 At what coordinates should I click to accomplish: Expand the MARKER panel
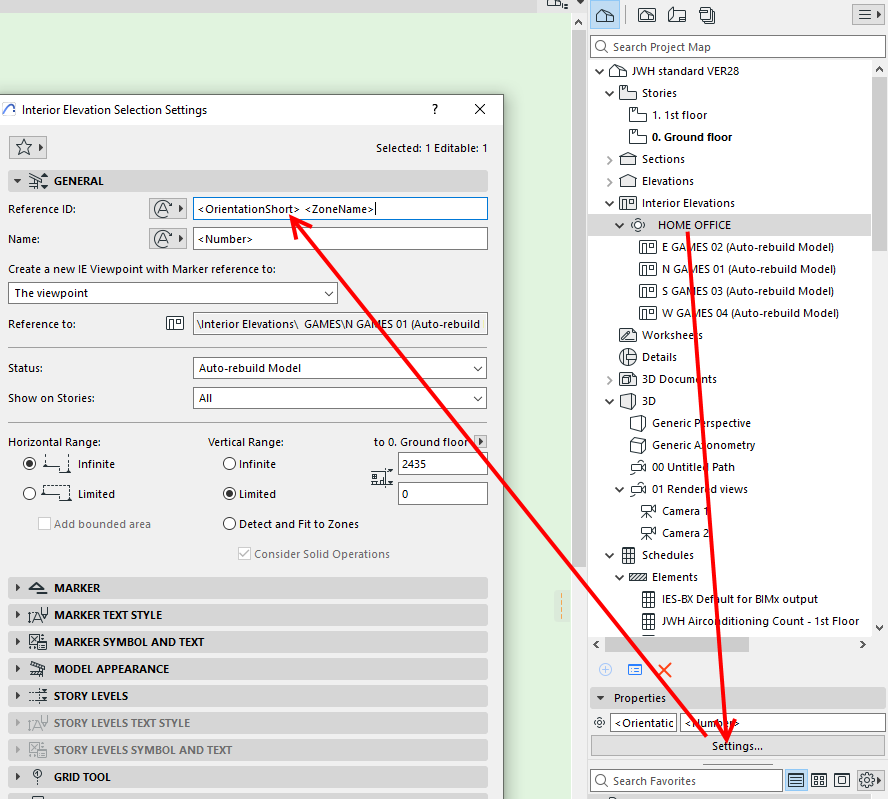point(18,588)
